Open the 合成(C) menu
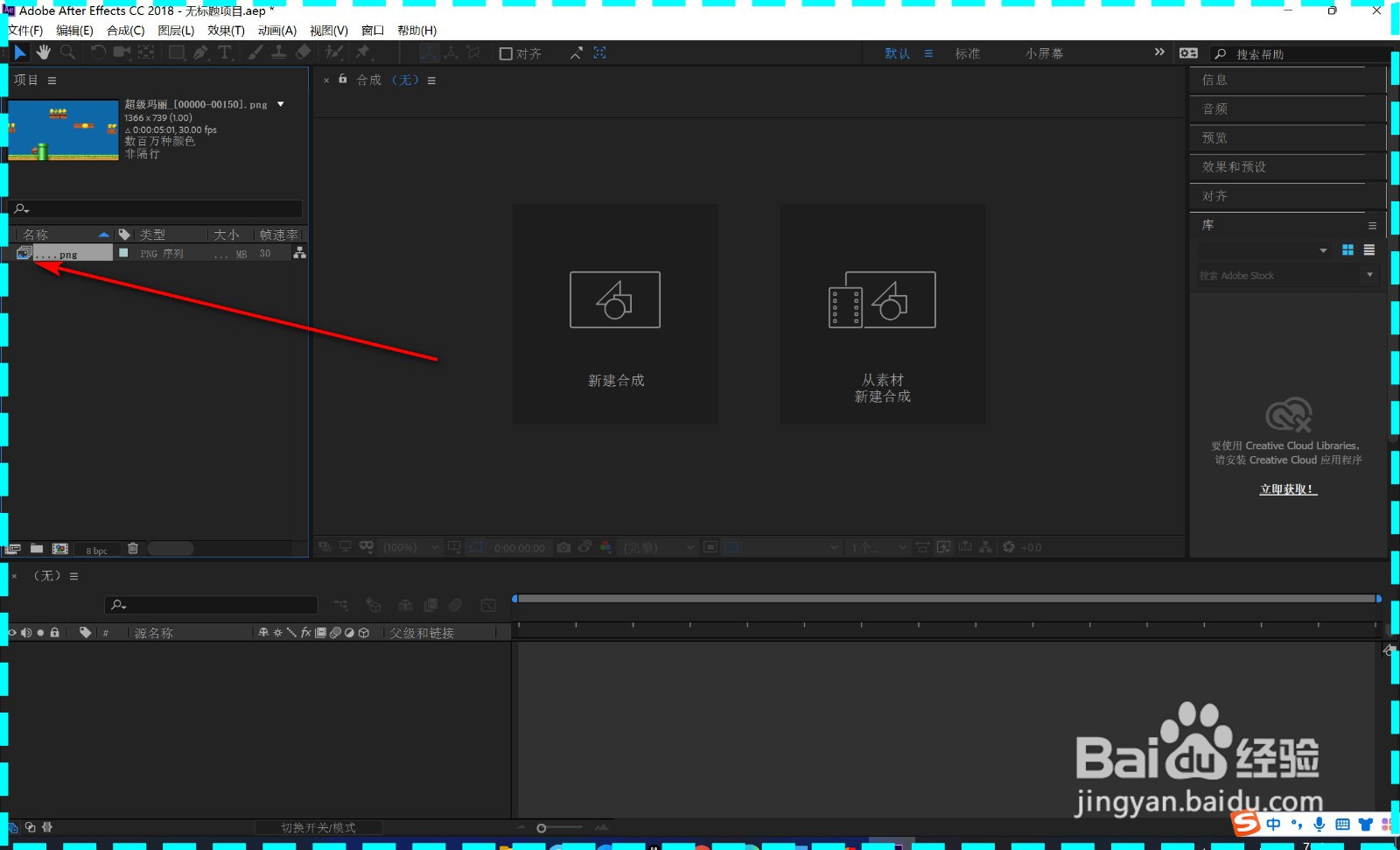The width and height of the screenshot is (1400, 850). [x=126, y=31]
